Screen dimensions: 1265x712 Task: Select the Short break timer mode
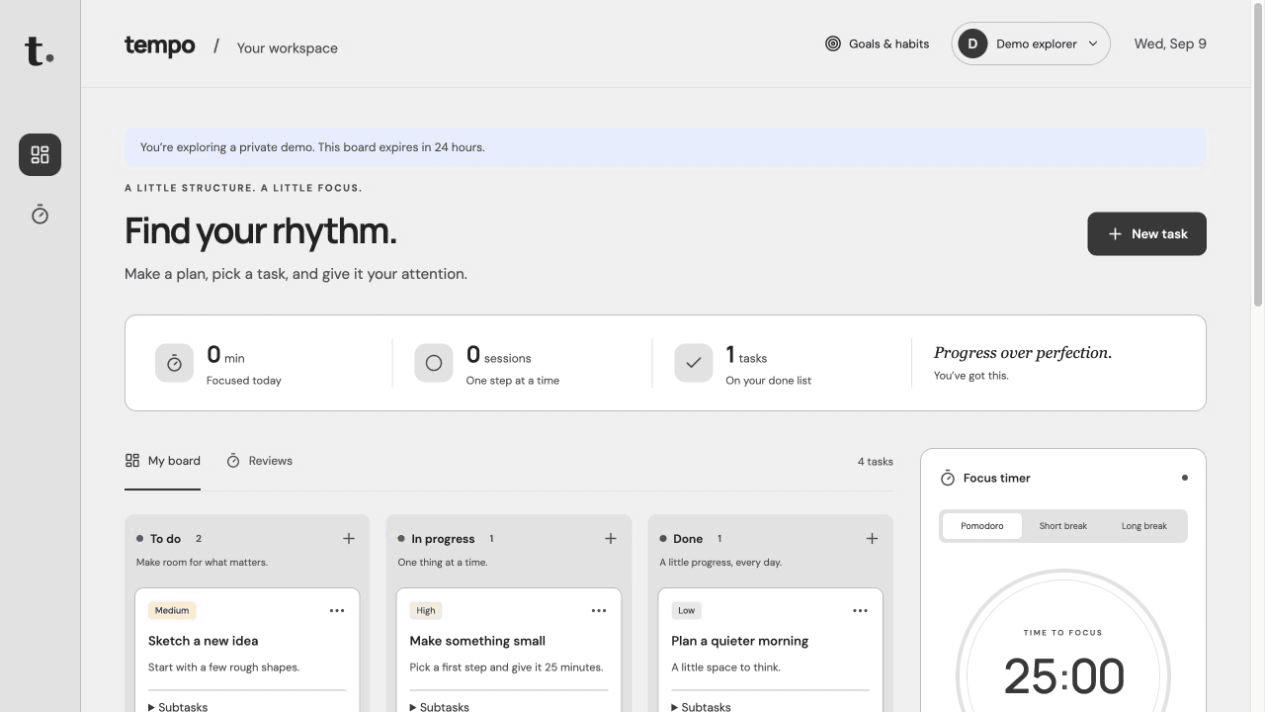(x=1063, y=526)
